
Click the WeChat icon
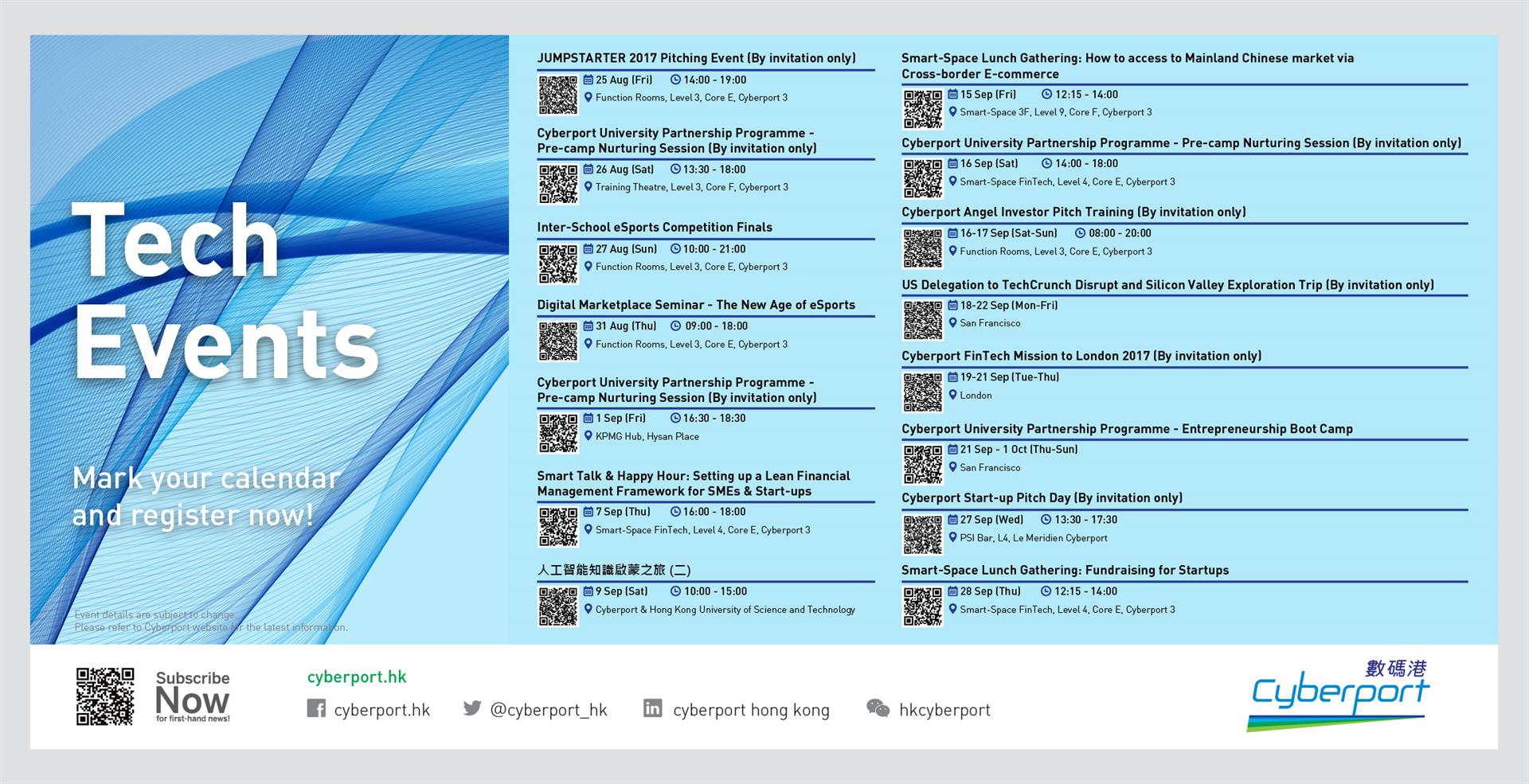[878, 708]
